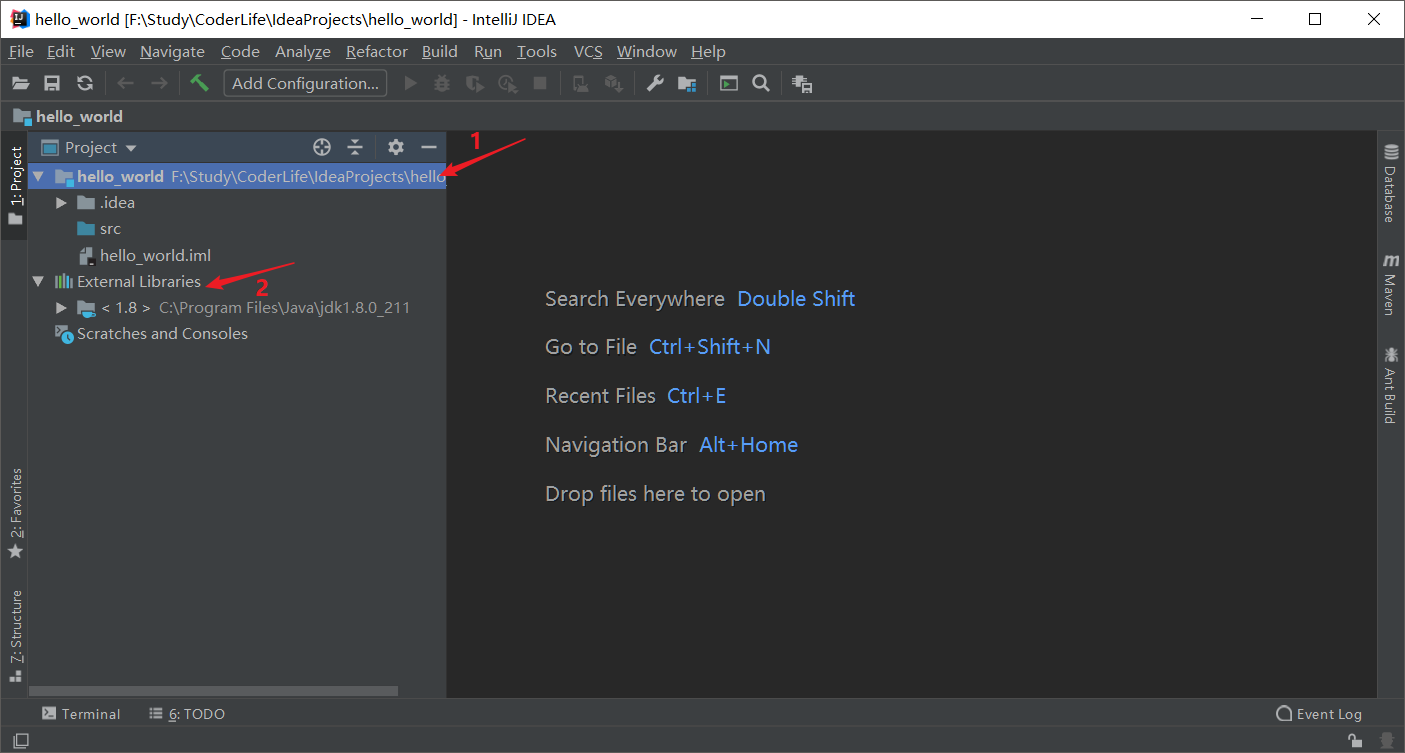Click the Locate target icon in Project panel
This screenshot has height=753, width=1405.
pos(322,147)
